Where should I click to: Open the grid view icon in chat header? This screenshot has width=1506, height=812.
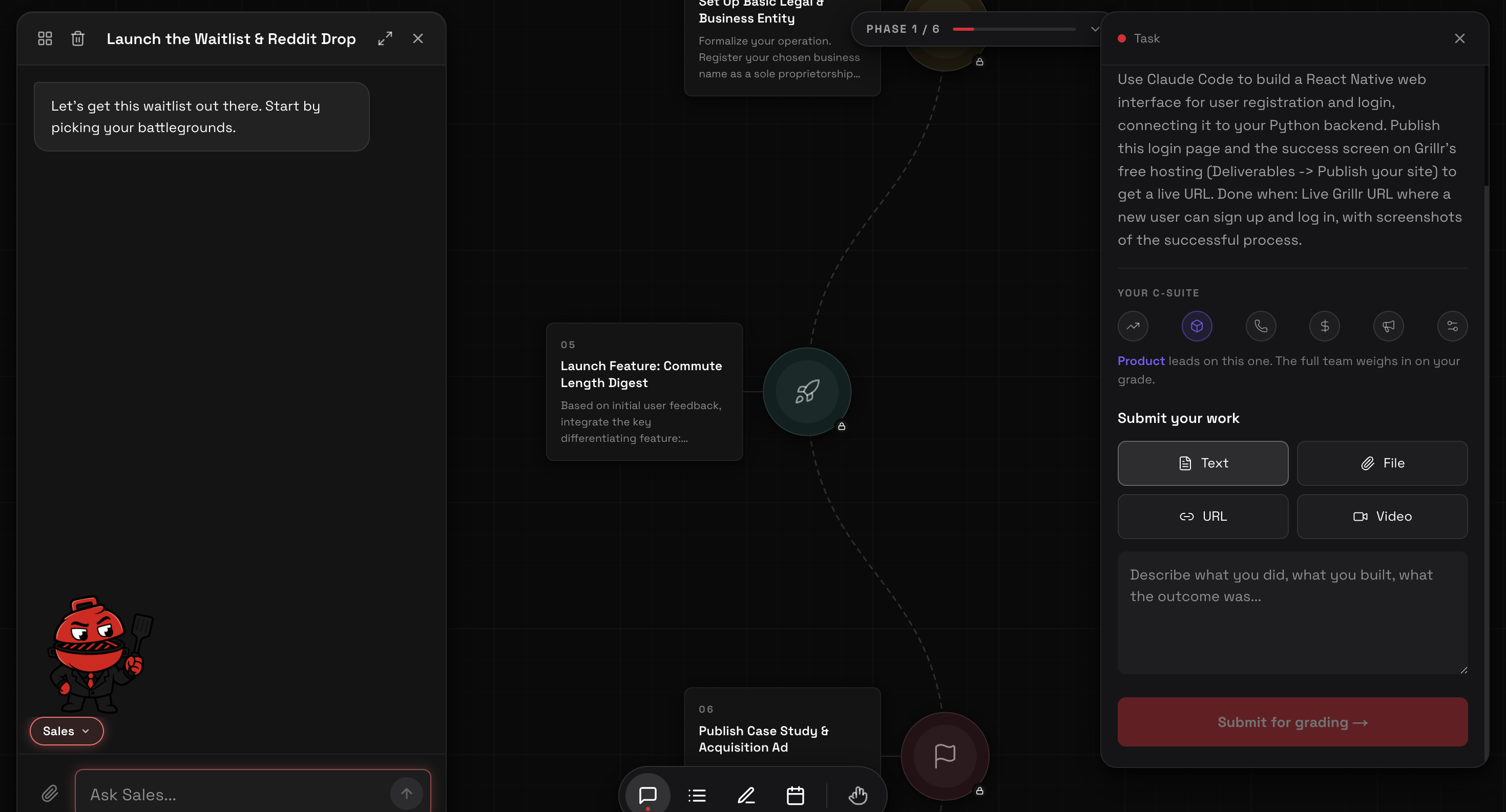click(45, 38)
